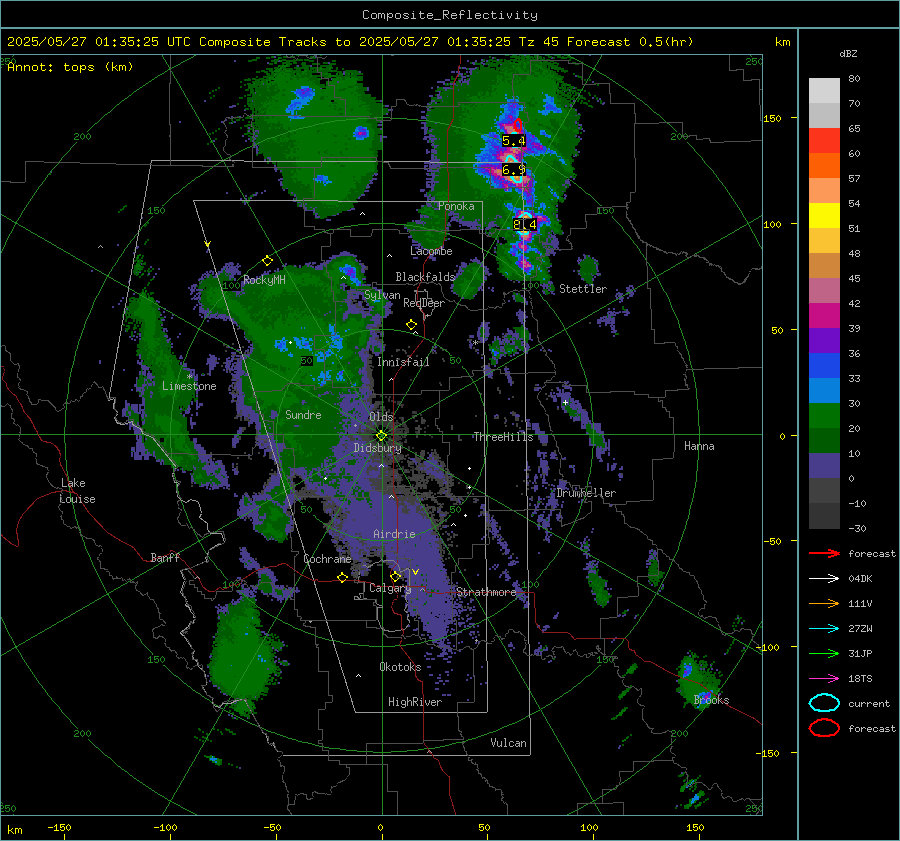Screen dimensions: 900x841
Task: Click the yellow diamond marker beside RockyMH
Action: (267, 261)
